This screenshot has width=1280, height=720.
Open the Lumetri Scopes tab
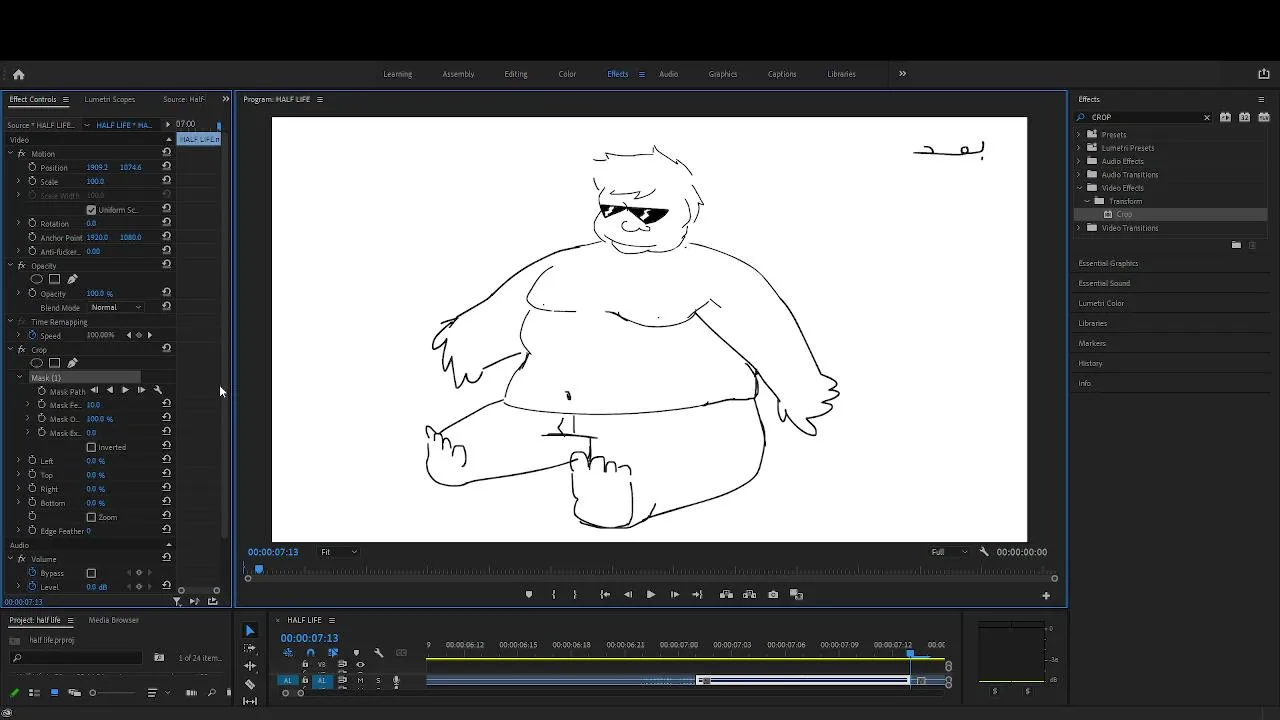[x=110, y=99]
